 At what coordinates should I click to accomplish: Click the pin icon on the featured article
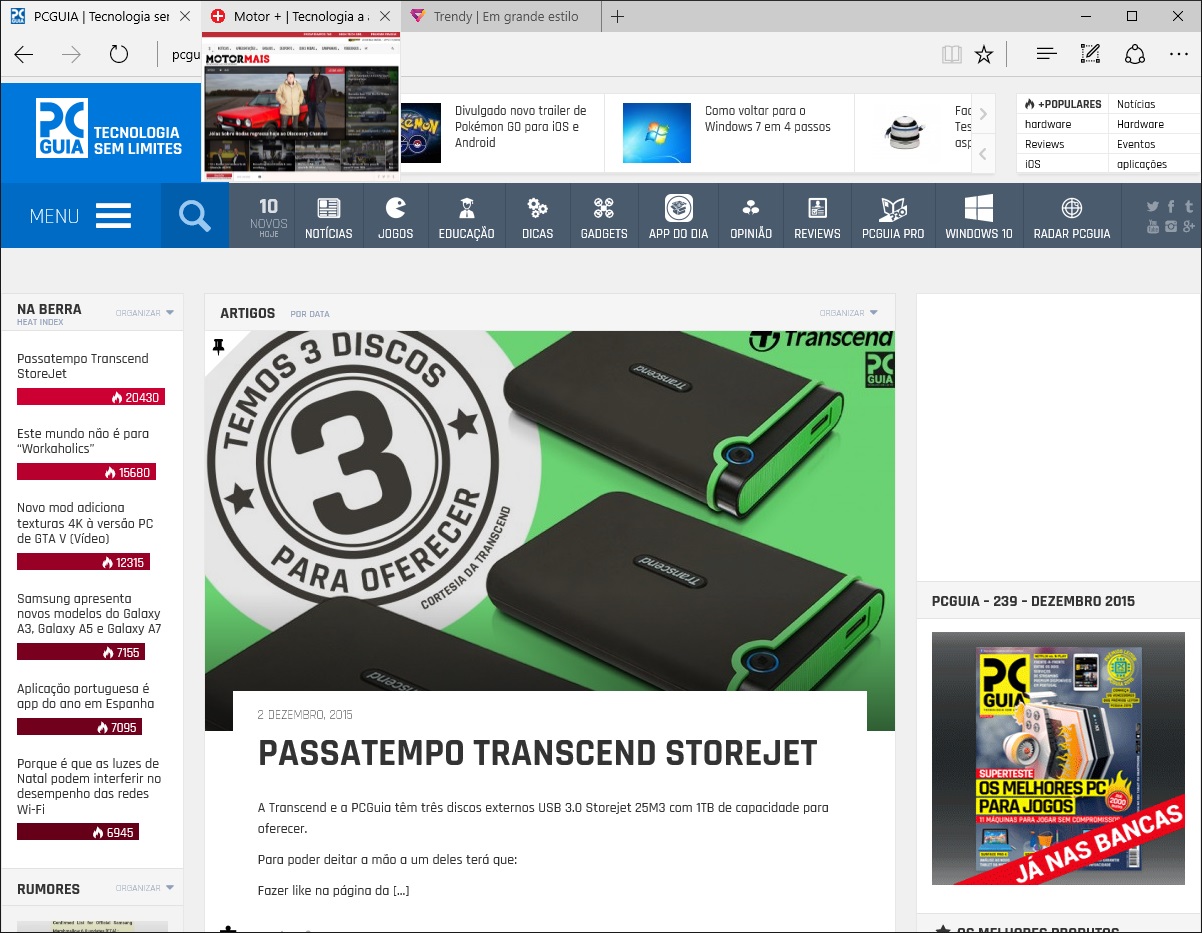218,347
